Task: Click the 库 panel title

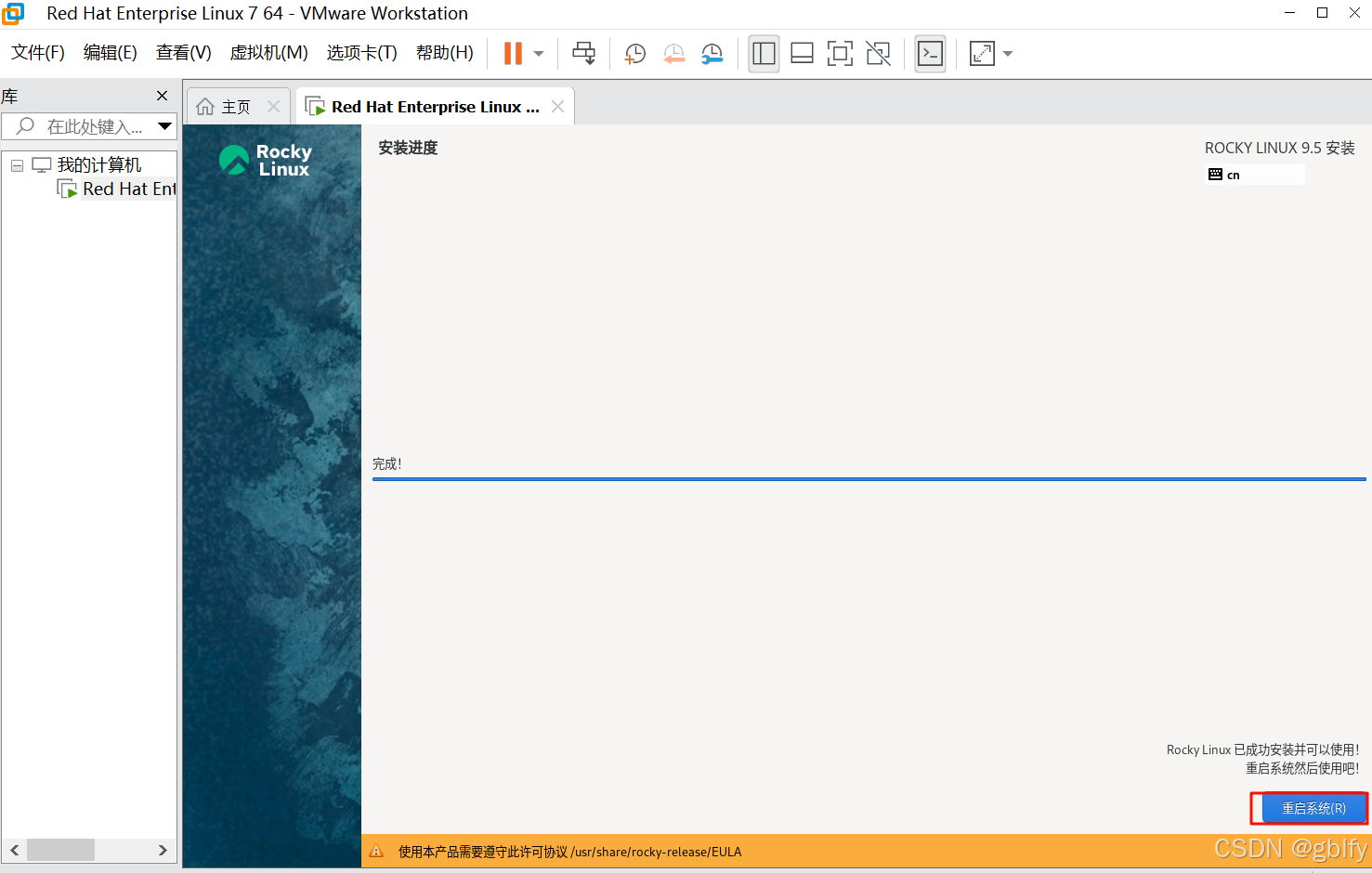Action: pyautogui.click(x=9, y=96)
